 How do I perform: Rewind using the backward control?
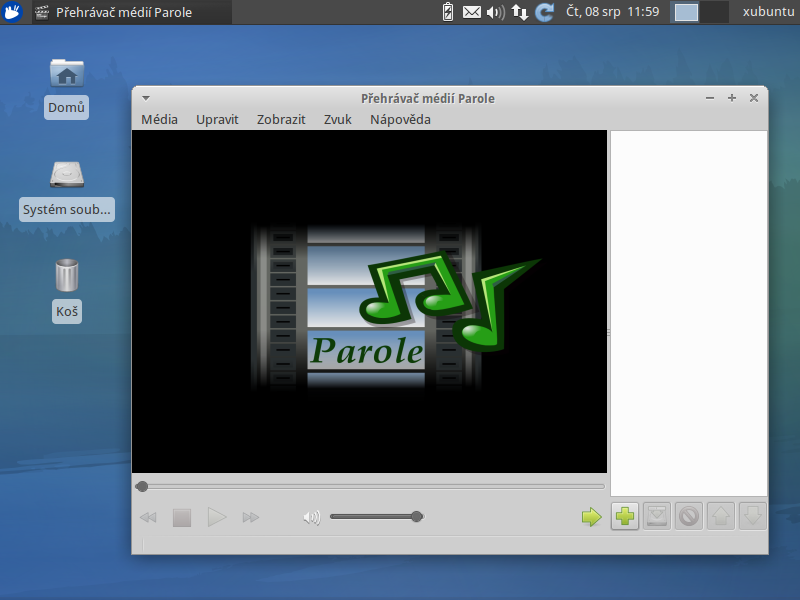148,516
